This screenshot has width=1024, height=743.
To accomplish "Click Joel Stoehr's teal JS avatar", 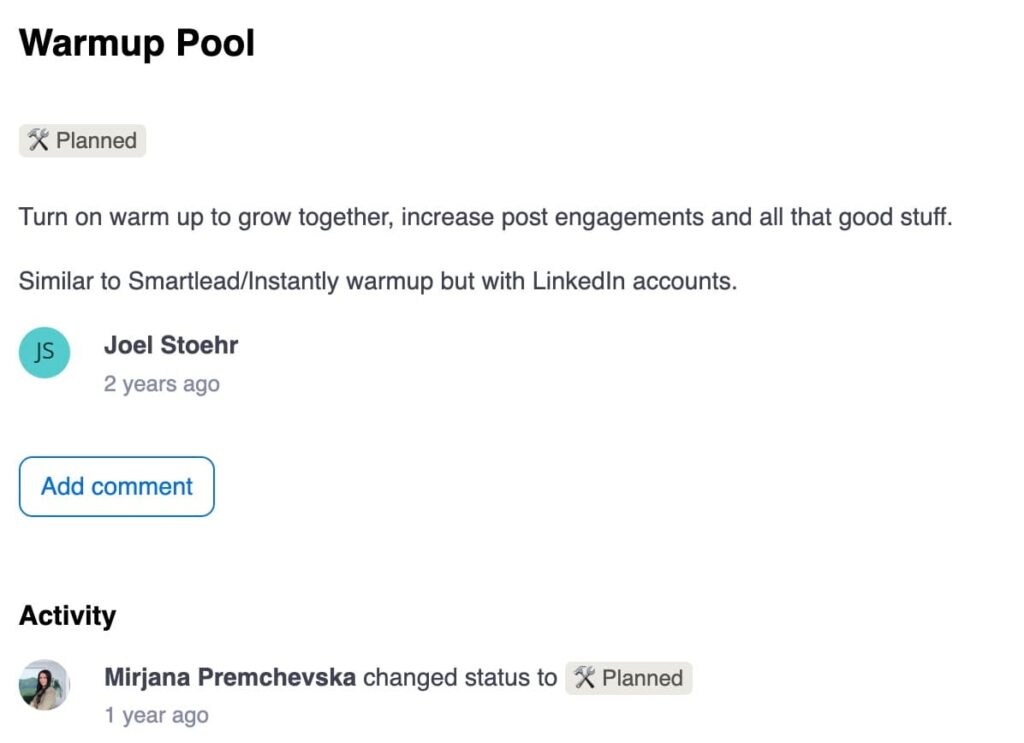I will [44, 352].
